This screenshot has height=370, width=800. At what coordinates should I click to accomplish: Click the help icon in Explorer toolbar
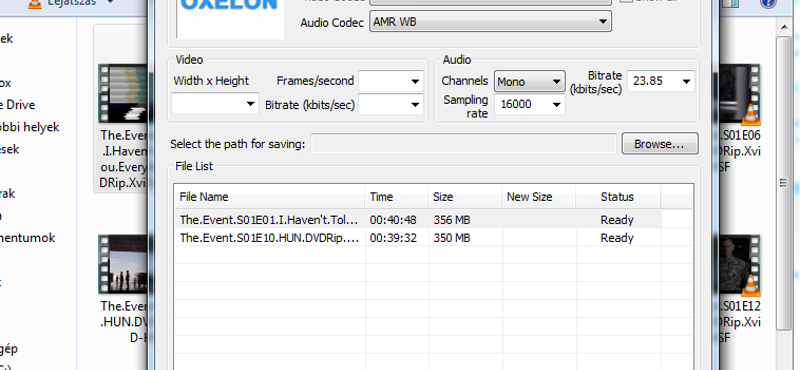769,4
